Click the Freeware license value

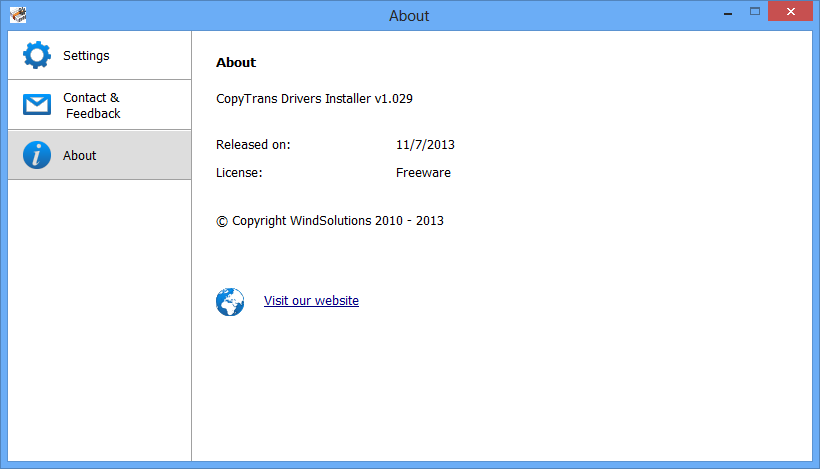point(423,173)
